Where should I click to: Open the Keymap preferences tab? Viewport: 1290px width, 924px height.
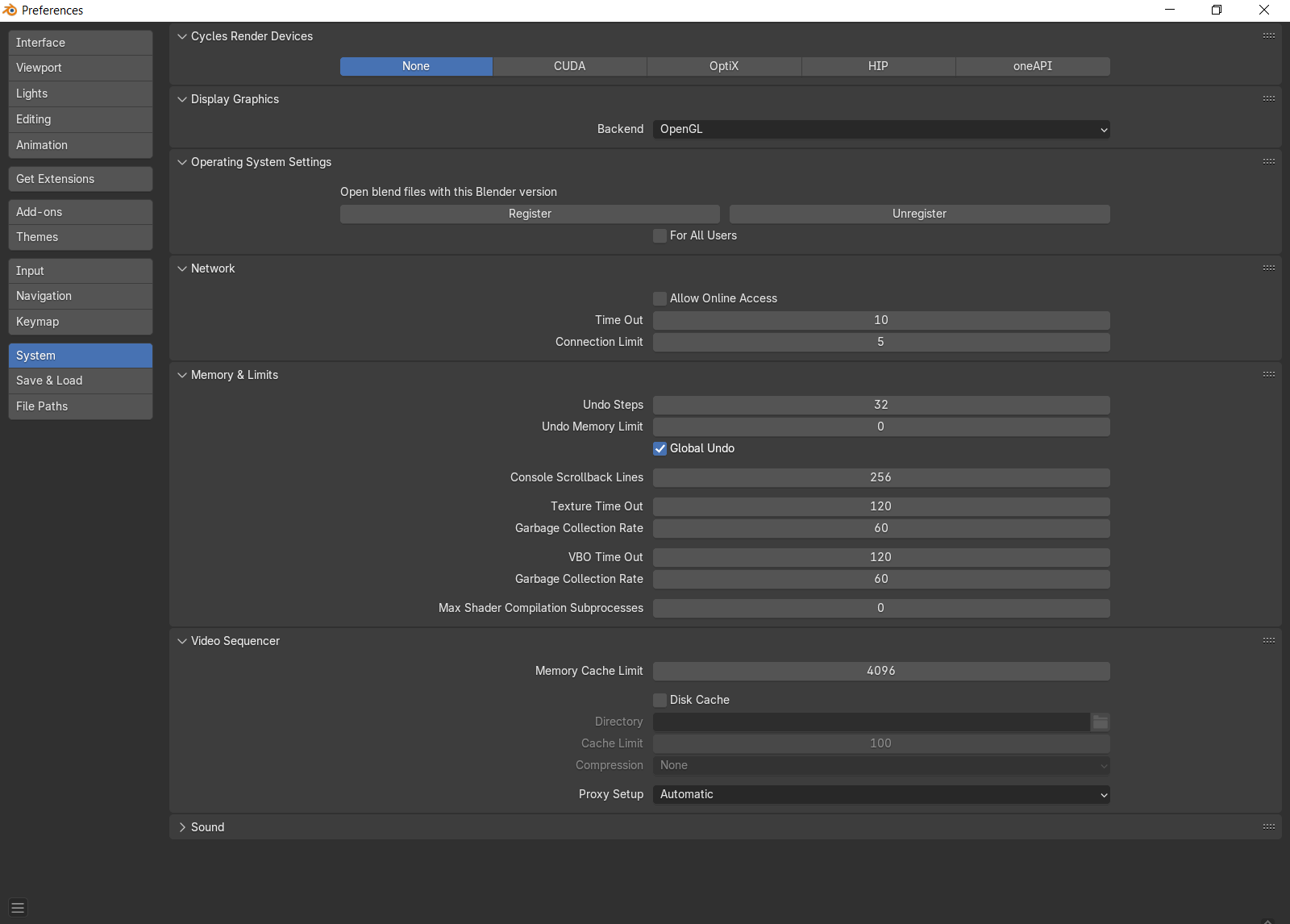81,322
